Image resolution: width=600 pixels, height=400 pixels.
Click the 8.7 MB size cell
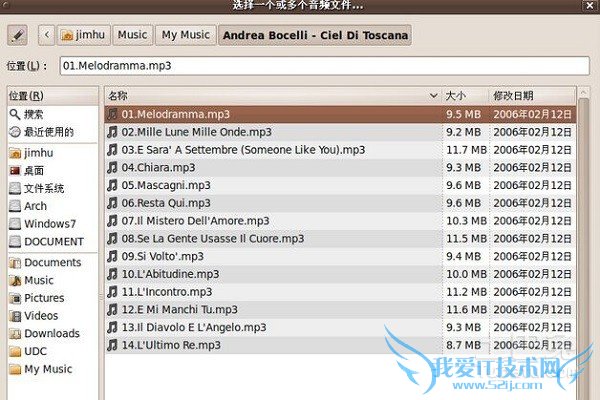click(466, 345)
